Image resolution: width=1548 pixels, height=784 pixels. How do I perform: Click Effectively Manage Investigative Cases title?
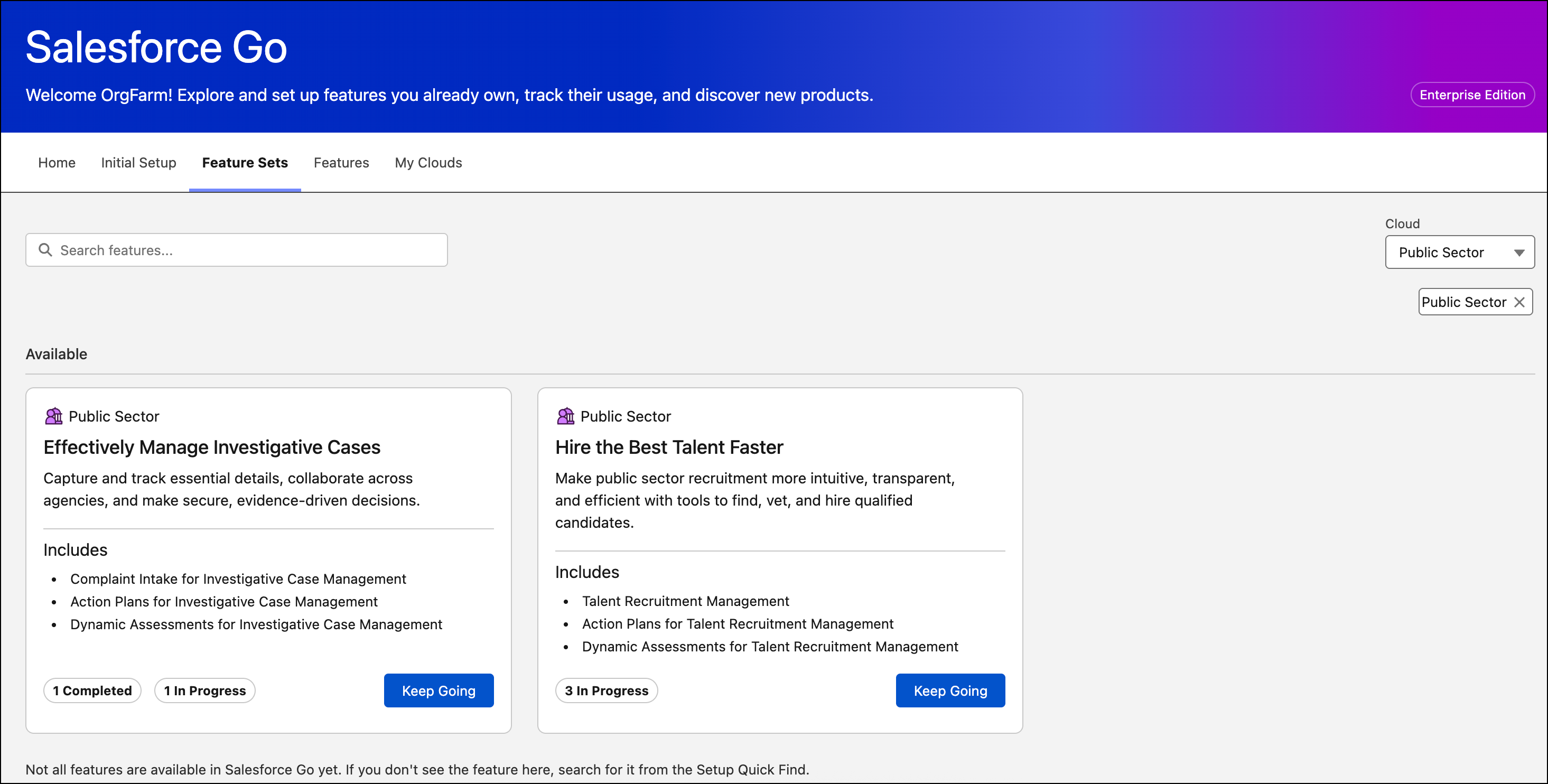coord(212,447)
